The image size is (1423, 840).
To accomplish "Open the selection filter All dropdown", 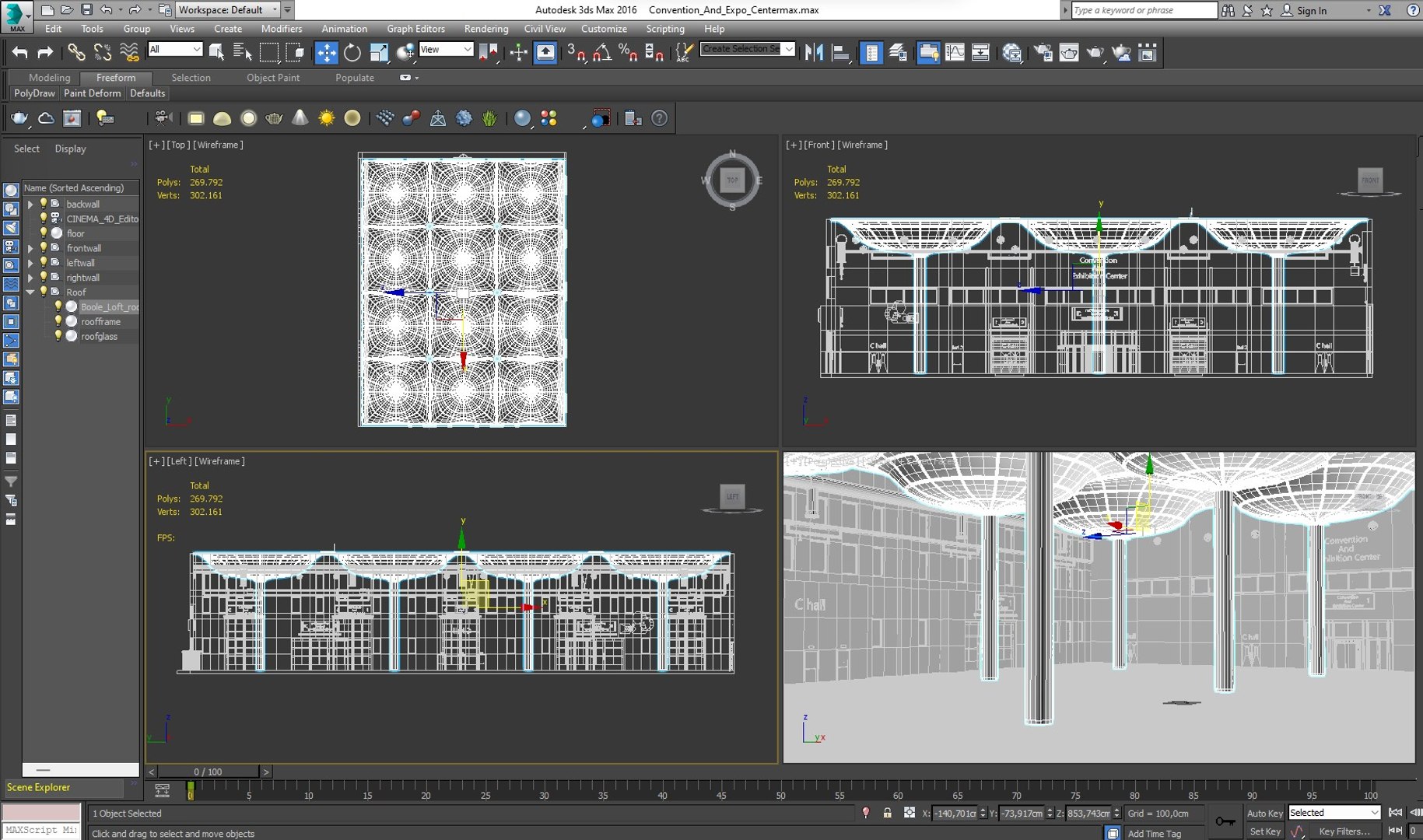I will [175, 49].
